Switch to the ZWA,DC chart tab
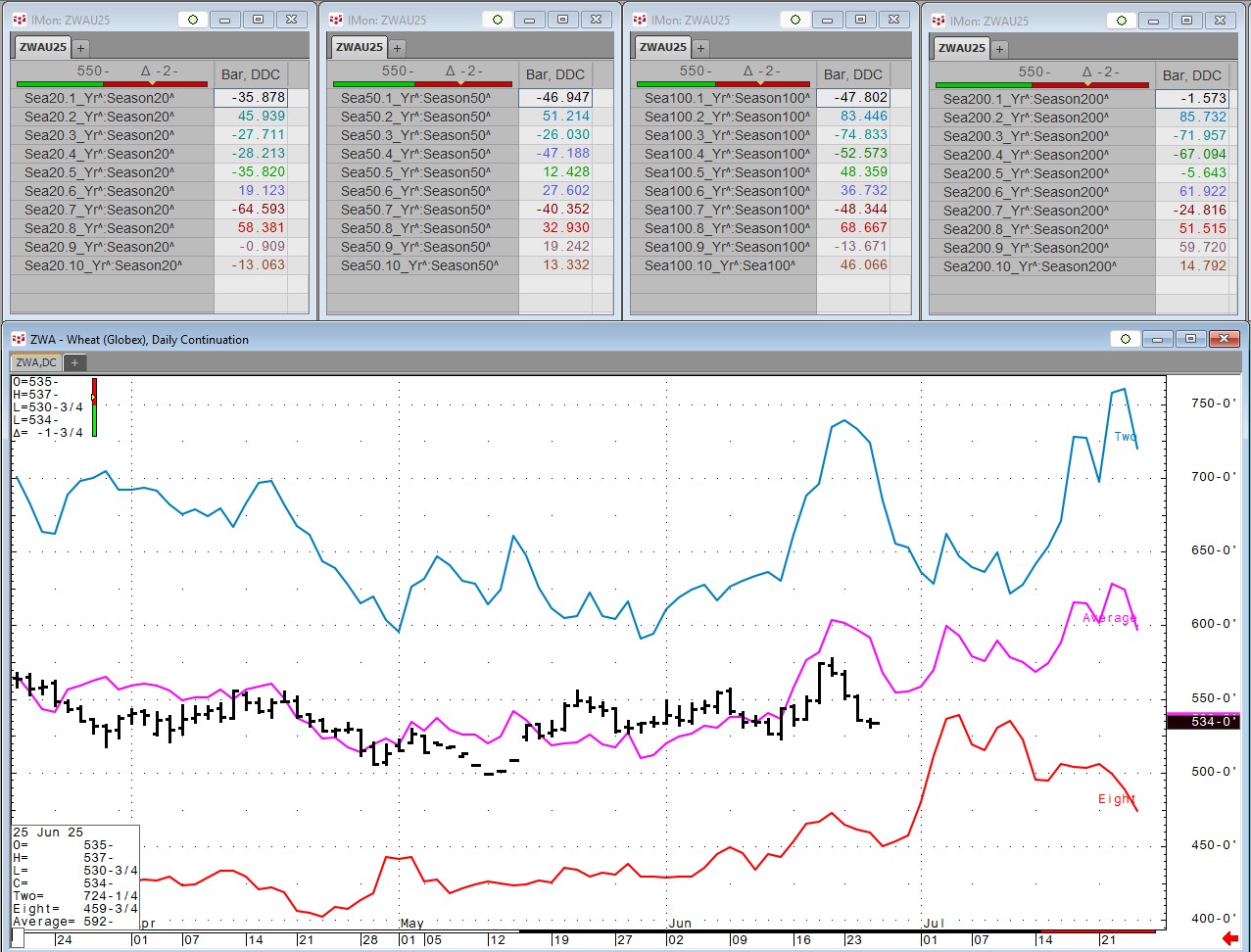1251x952 pixels. [36, 362]
